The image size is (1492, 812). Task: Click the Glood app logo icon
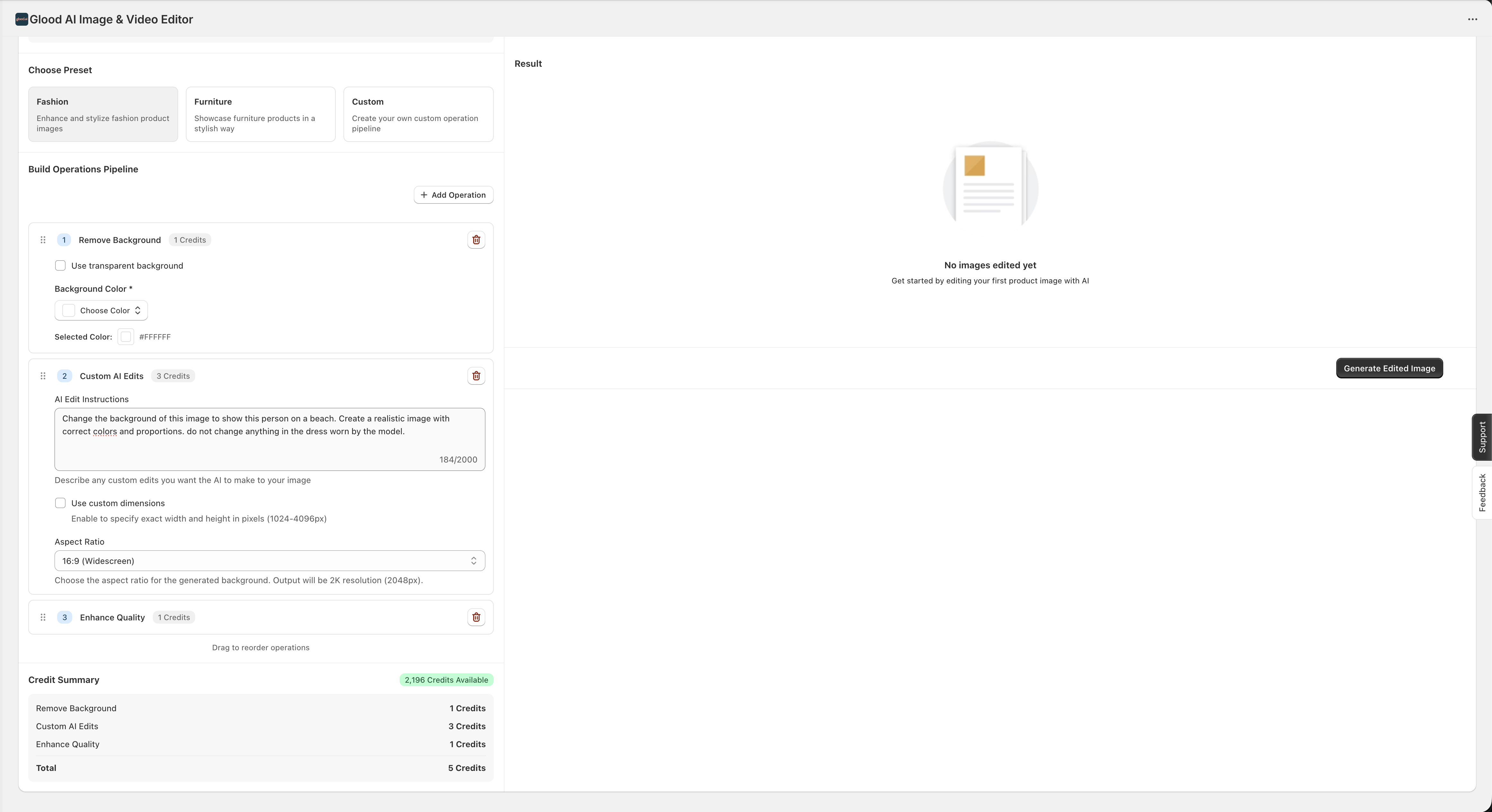pos(22,19)
